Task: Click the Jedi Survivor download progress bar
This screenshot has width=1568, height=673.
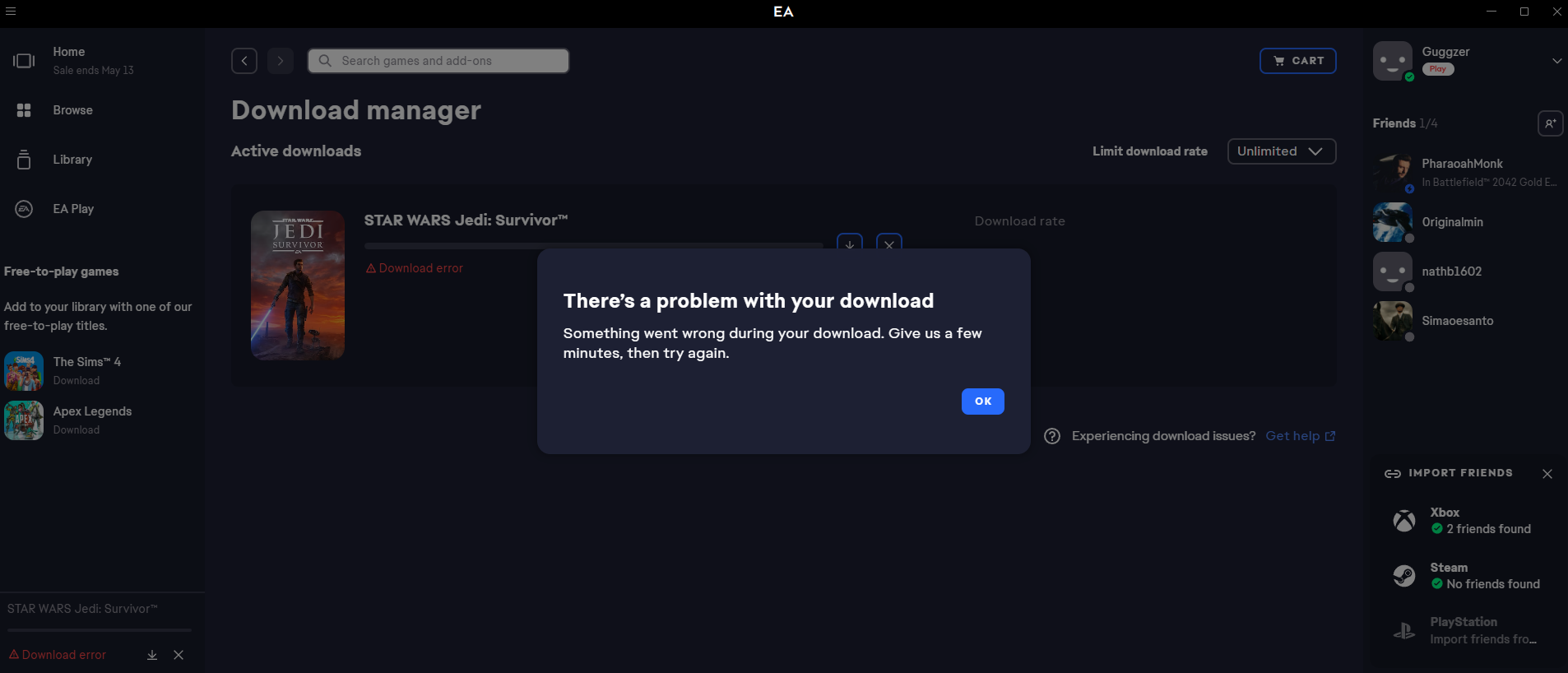Action: click(x=593, y=245)
